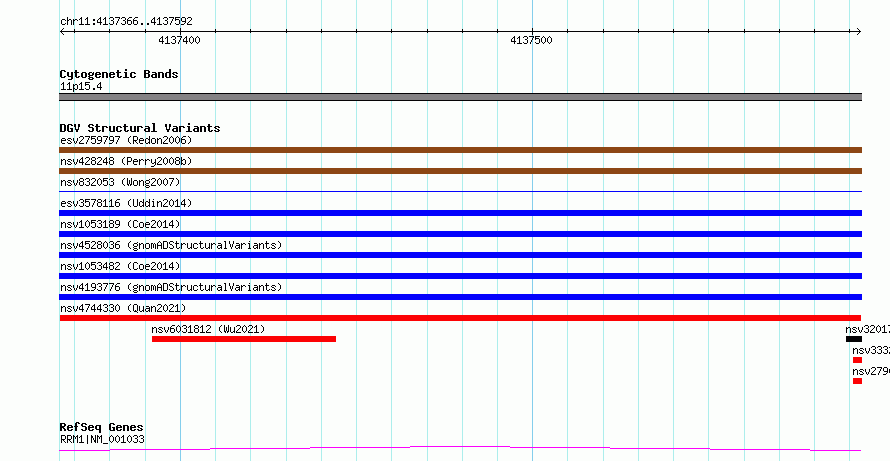Select the thin blue nsv832053 line

460,192
